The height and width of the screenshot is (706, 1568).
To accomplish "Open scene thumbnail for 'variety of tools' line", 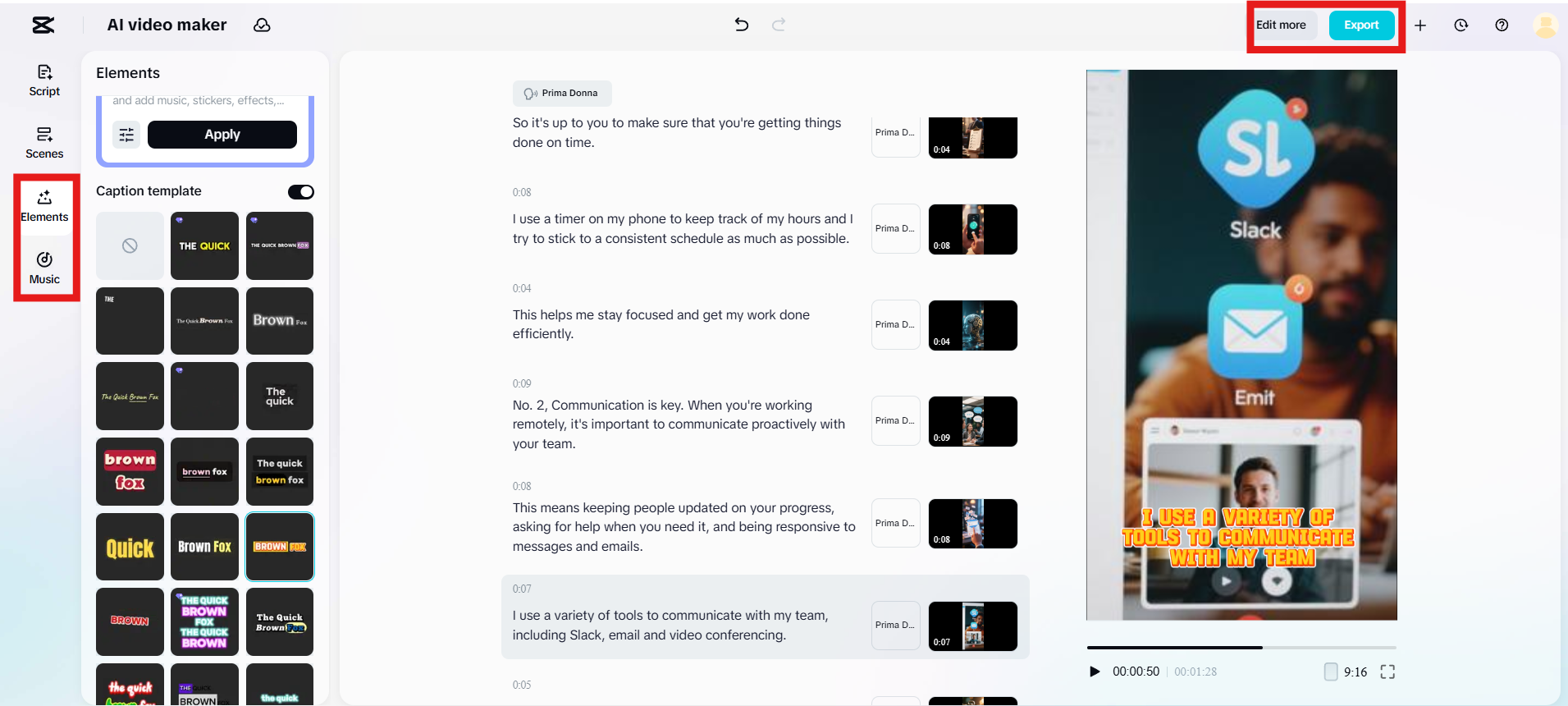I will click(973, 626).
